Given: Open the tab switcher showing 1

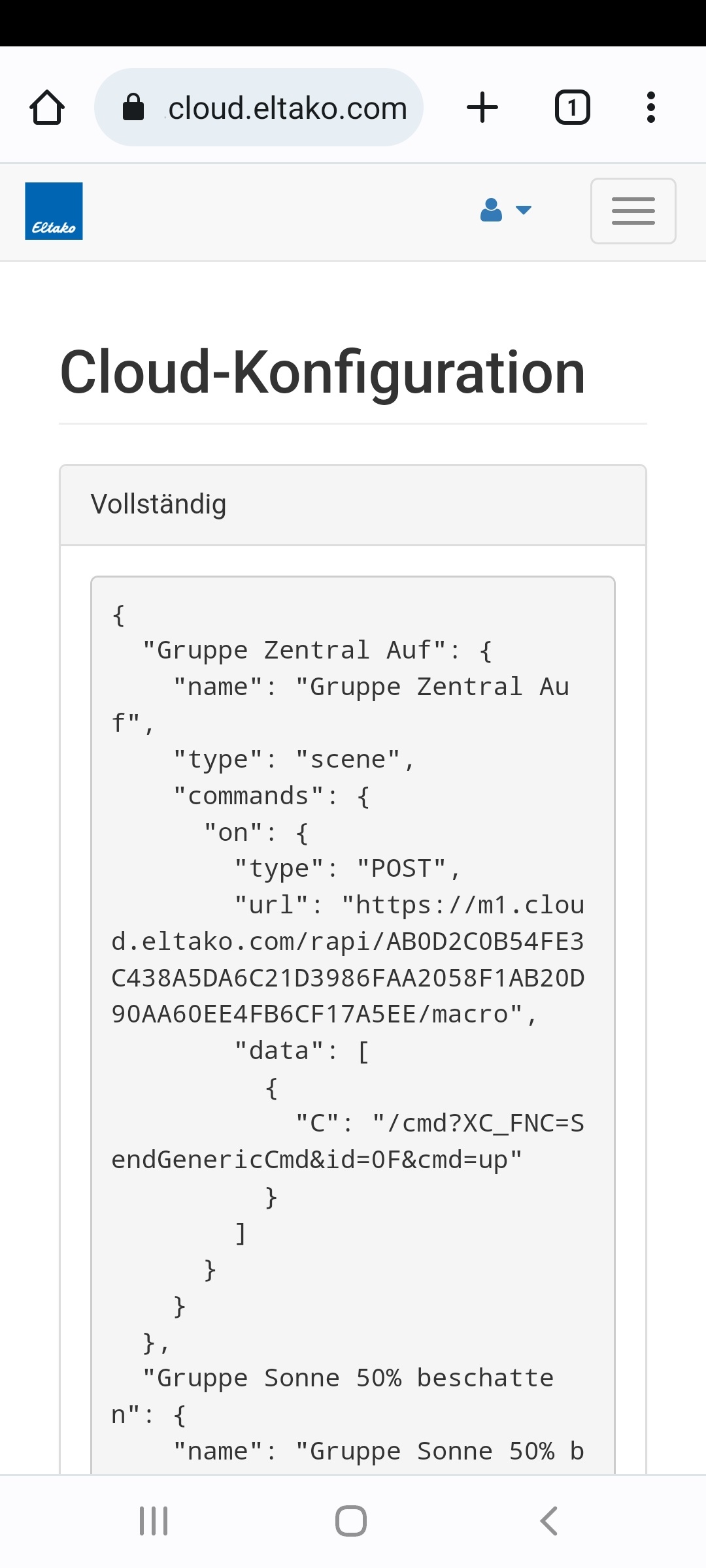Looking at the screenshot, I should tap(572, 108).
